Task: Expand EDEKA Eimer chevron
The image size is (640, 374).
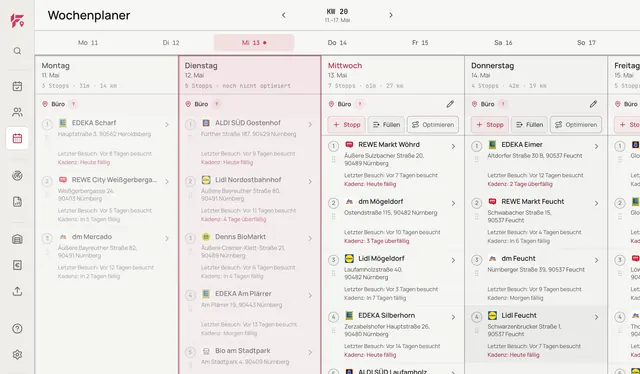Action: (x=596, y=146)
